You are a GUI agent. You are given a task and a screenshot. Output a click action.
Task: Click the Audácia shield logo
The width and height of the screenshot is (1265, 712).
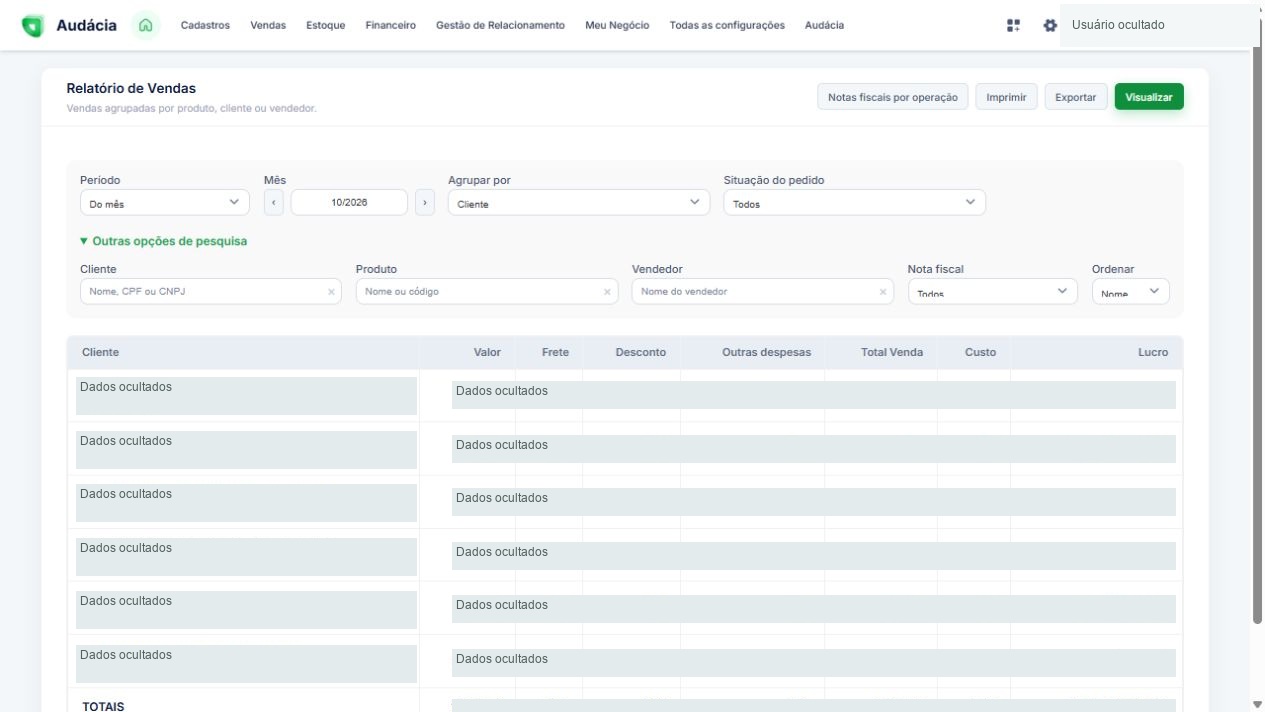[x=33, y=26]
